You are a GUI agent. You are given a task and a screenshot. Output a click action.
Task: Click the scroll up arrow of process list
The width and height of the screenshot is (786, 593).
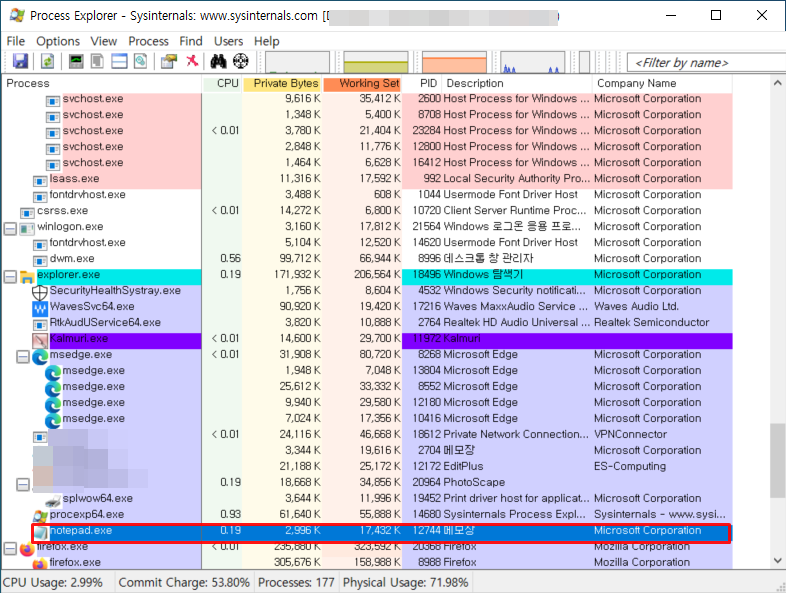(x=777, y=83)
